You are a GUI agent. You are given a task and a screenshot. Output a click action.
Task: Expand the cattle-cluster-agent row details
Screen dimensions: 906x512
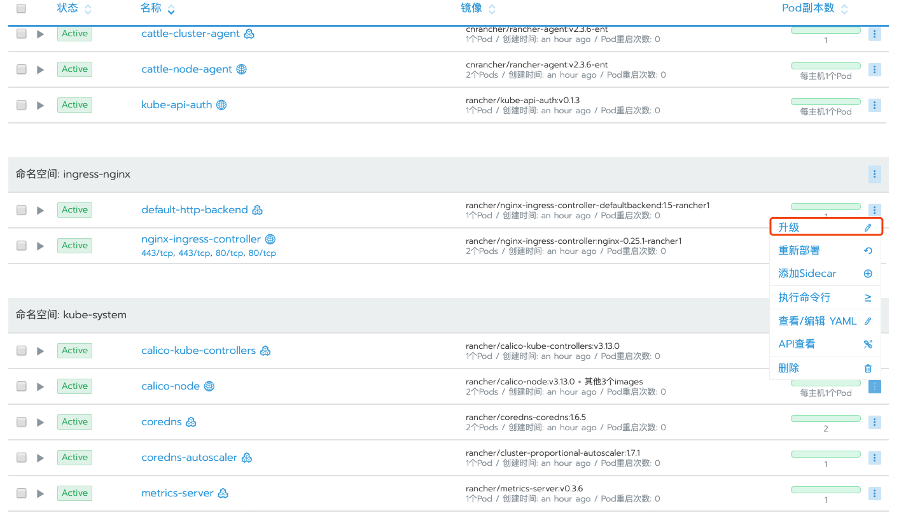40,34
